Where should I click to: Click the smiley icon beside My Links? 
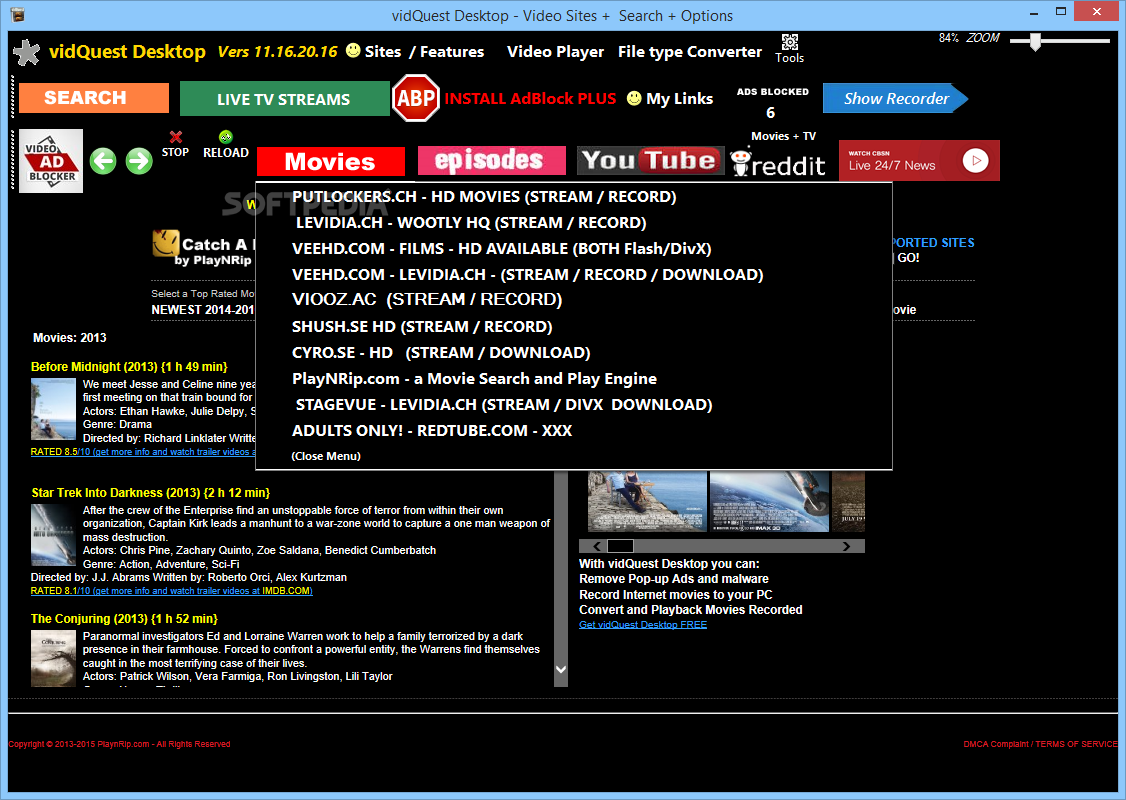(x=633, y=98)
